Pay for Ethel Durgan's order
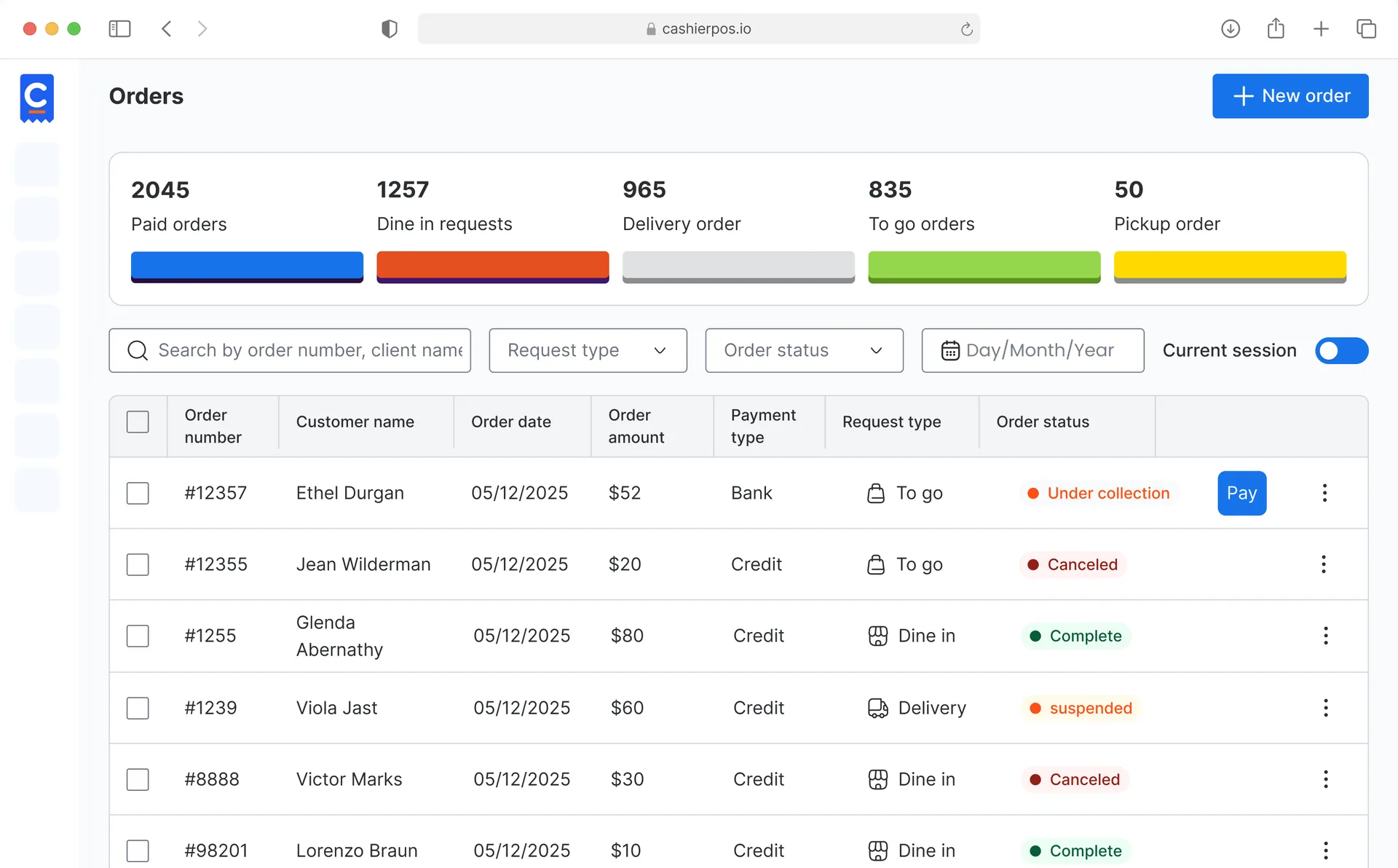Screen dimensions: 1398x868 pyautogui.click(x=1241, y=493)
